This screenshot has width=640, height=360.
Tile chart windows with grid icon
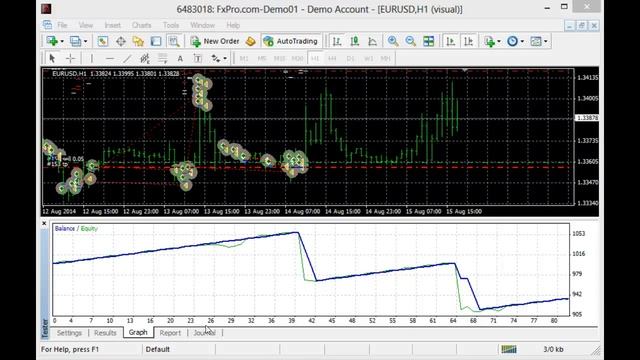coord(429,41)
